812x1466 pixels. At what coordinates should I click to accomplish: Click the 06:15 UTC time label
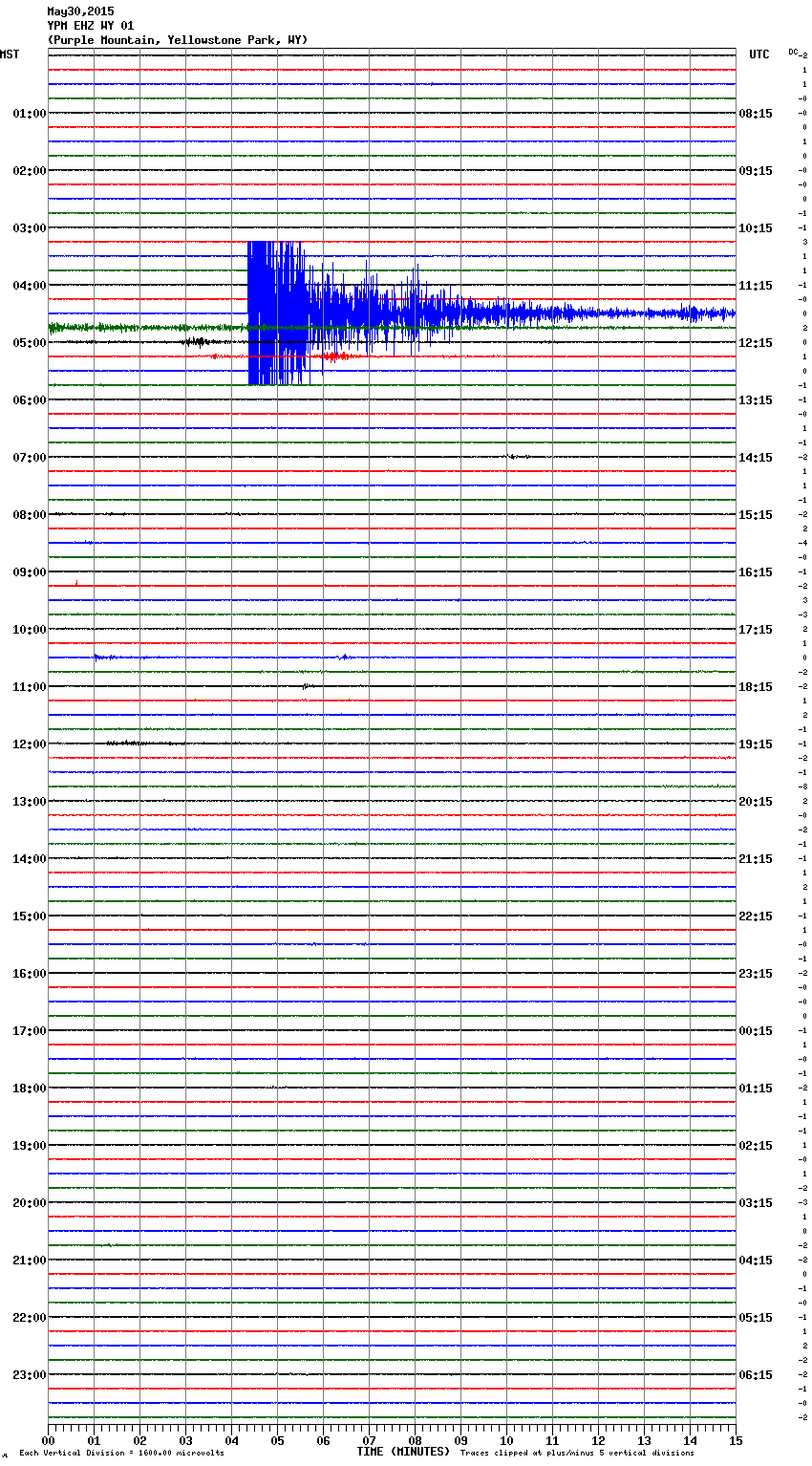[756, 1375]
